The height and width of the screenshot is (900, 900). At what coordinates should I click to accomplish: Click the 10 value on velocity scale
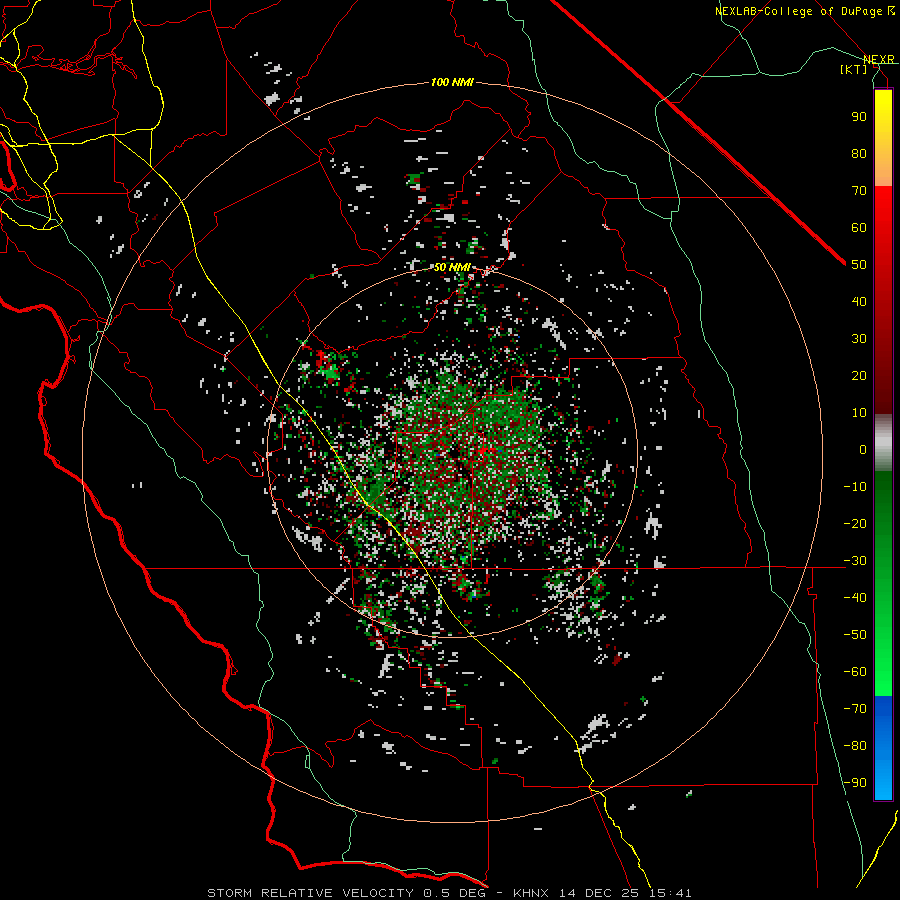[859, 413]
